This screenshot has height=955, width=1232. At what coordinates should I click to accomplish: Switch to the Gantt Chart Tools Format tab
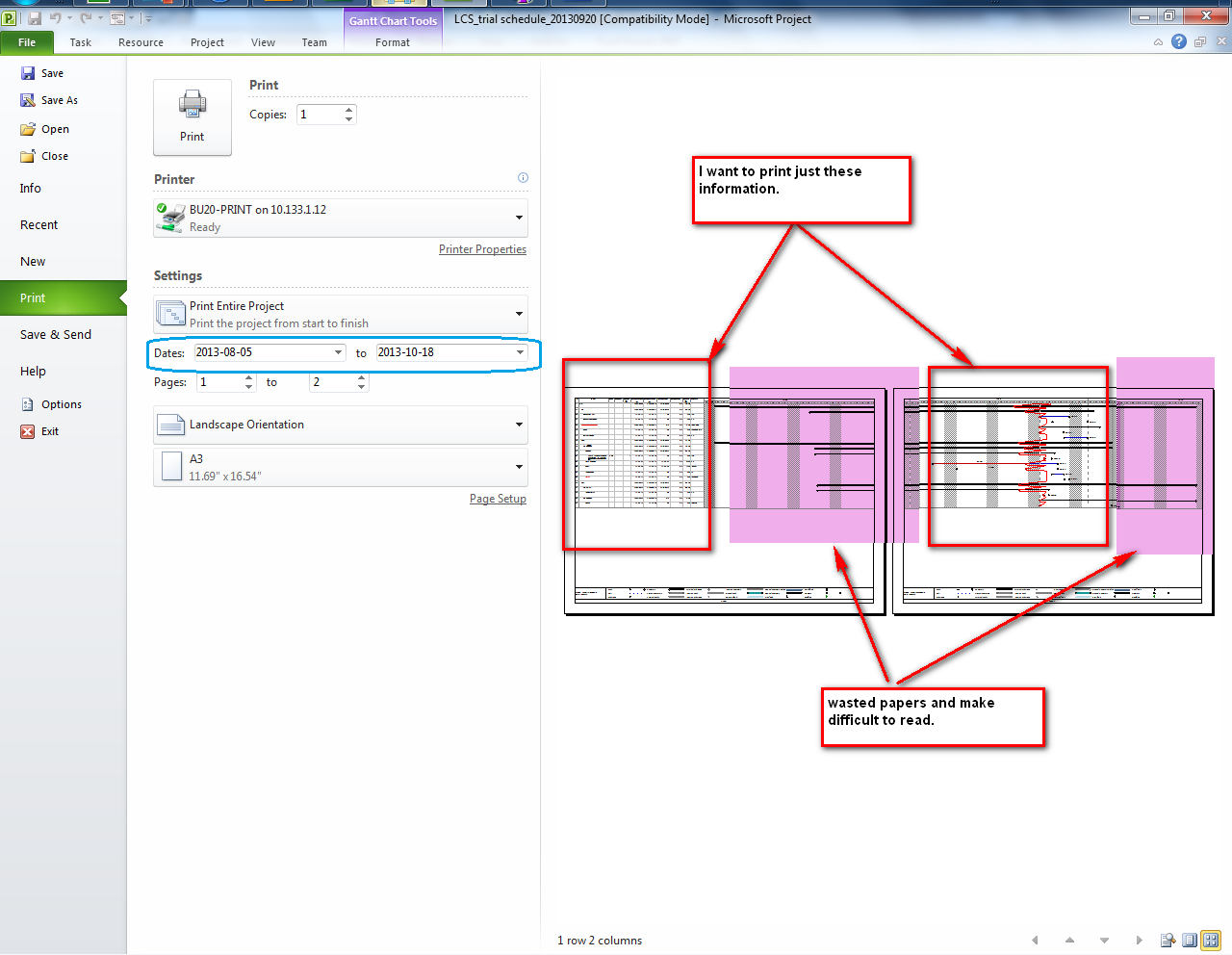tap(392, 42)
